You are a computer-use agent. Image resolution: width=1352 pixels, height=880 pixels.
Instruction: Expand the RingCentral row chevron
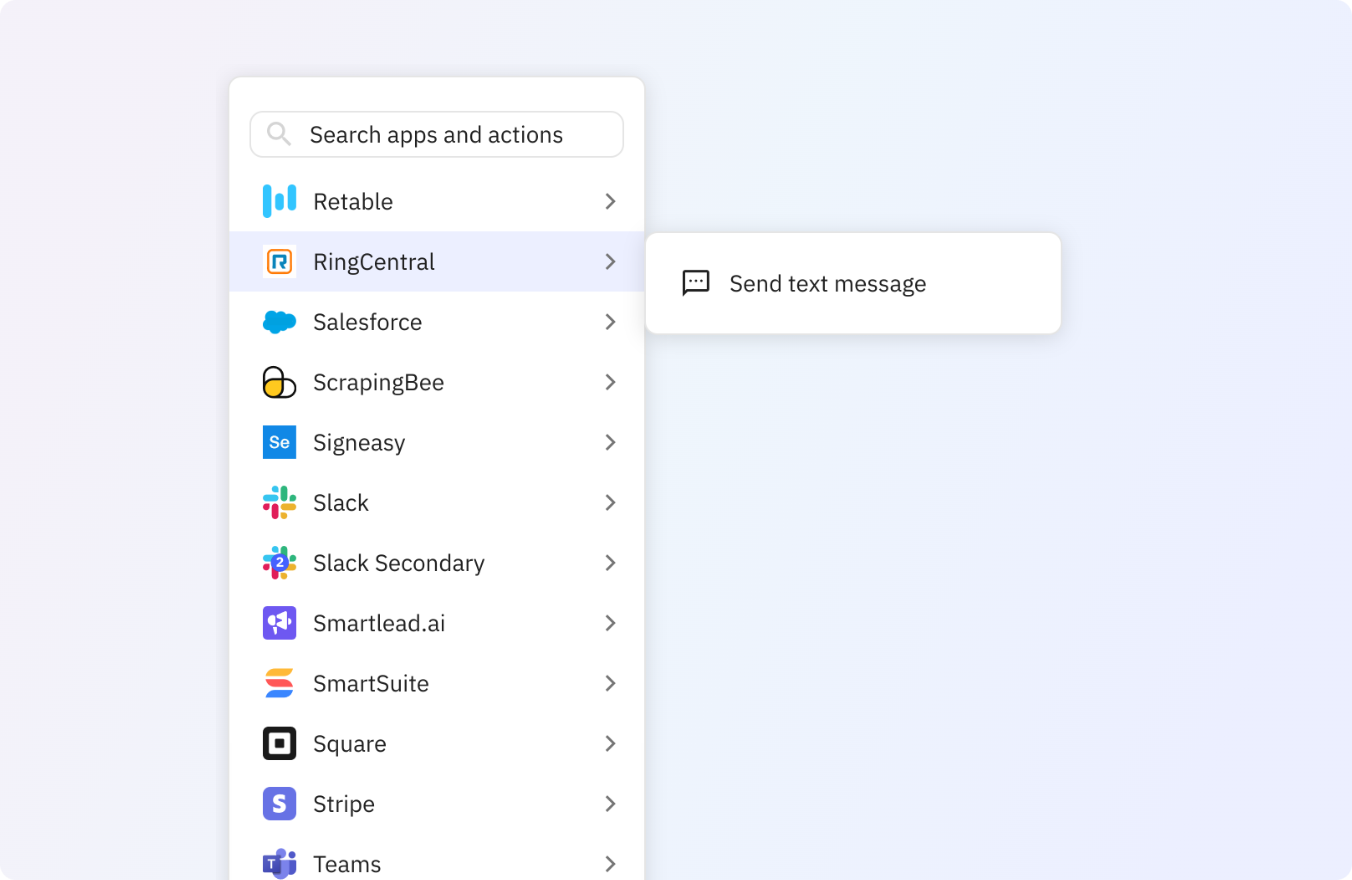(x=610, y=262)
